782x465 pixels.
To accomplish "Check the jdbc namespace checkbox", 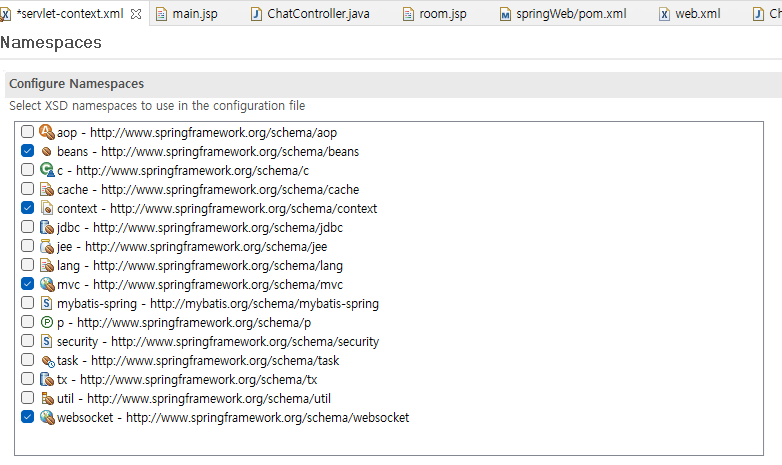I will tap(27, 227).
